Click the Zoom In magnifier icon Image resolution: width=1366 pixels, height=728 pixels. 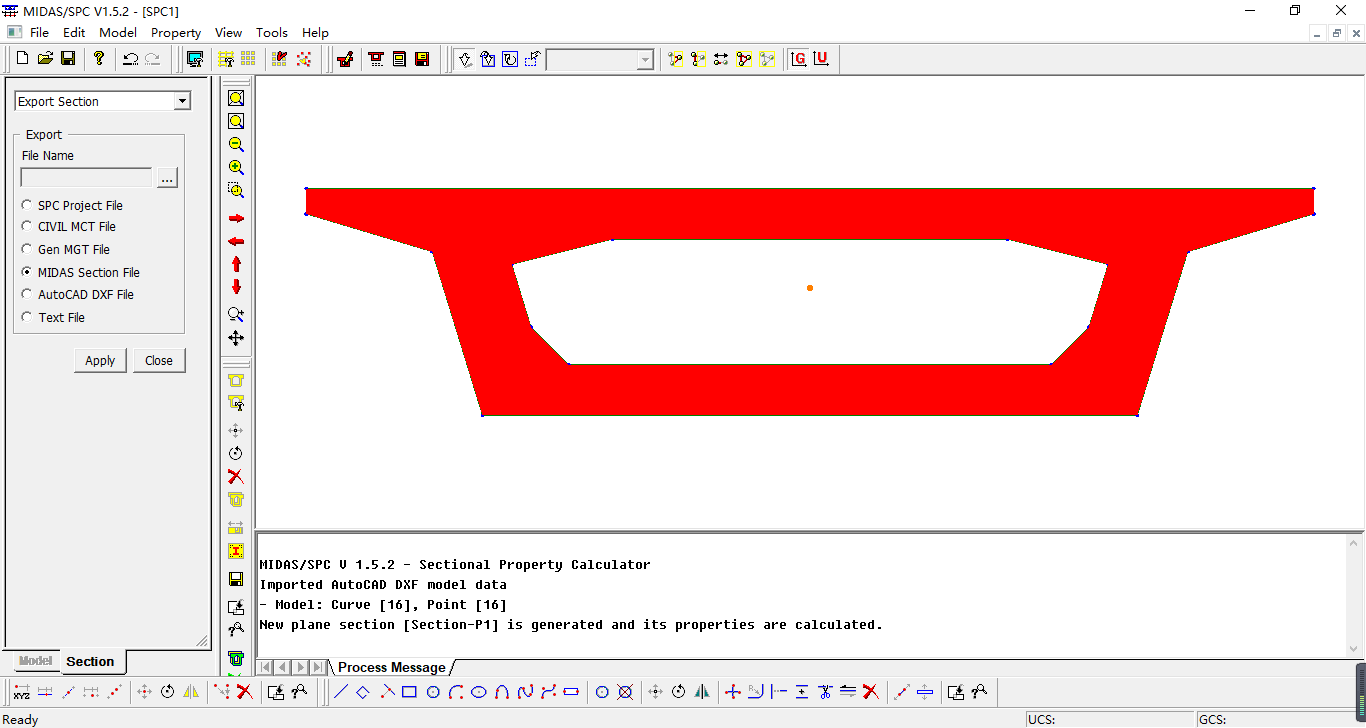[236, 167]
